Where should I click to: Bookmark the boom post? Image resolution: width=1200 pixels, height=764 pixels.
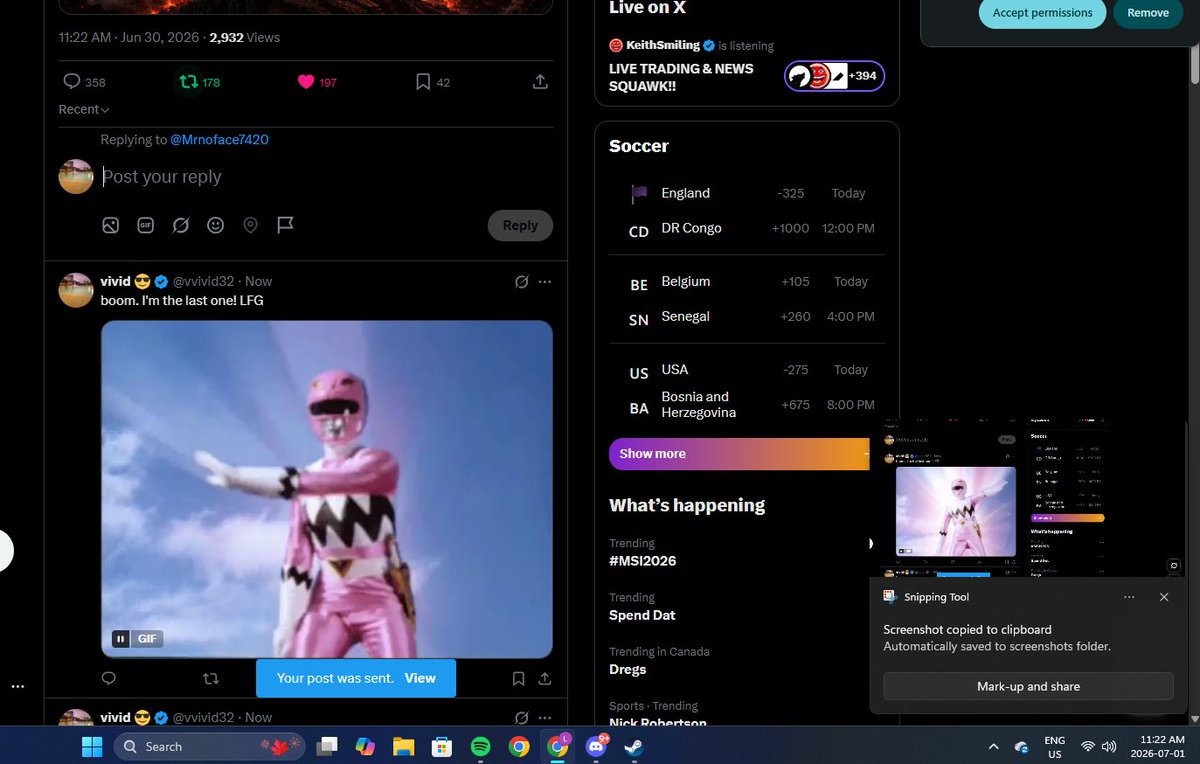pyautogui.click(x=518, y=678)
